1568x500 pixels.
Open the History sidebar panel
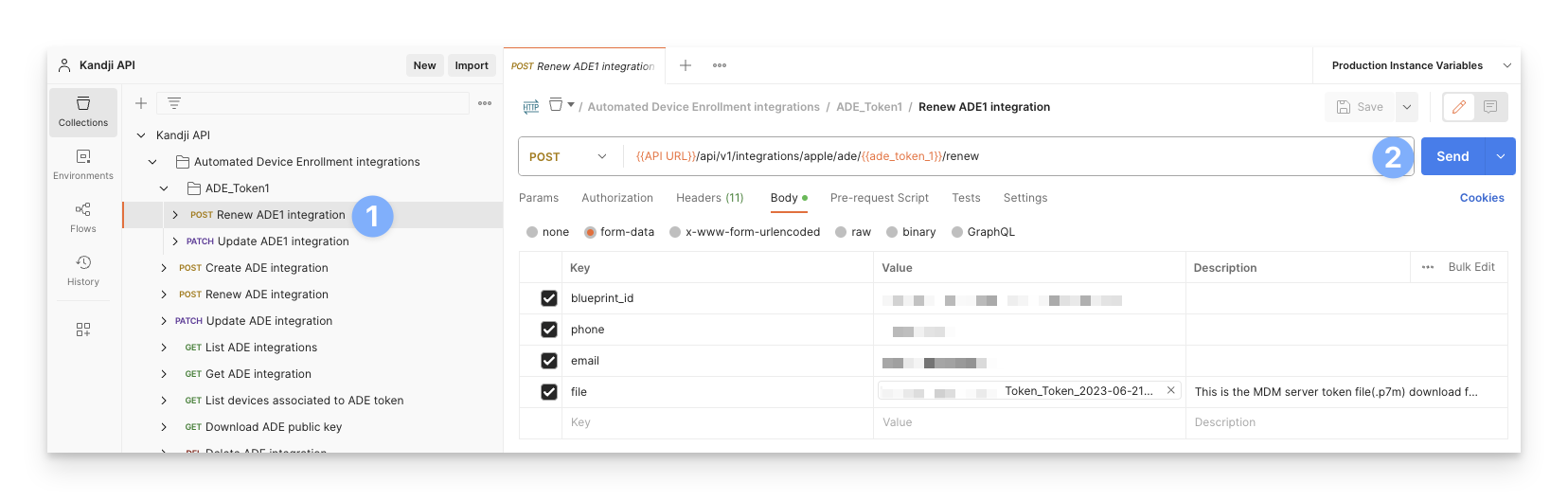click(83, 271)
